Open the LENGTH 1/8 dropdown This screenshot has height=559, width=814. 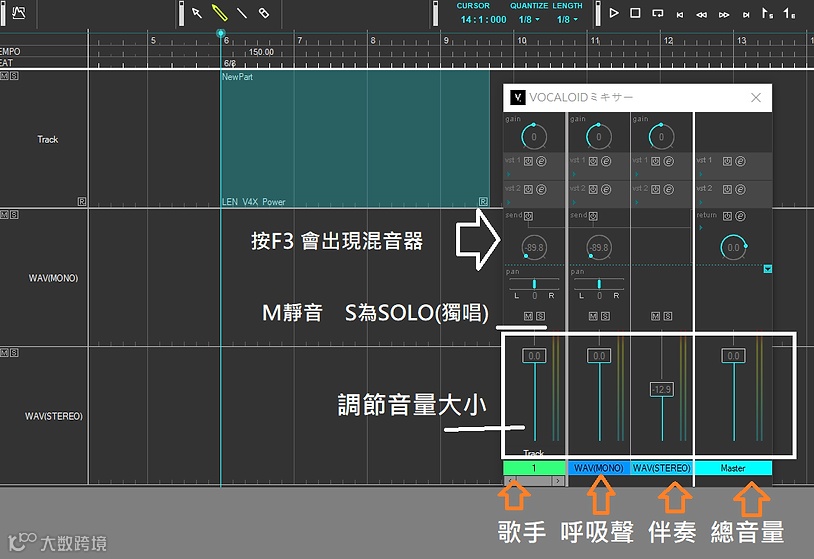567,20
